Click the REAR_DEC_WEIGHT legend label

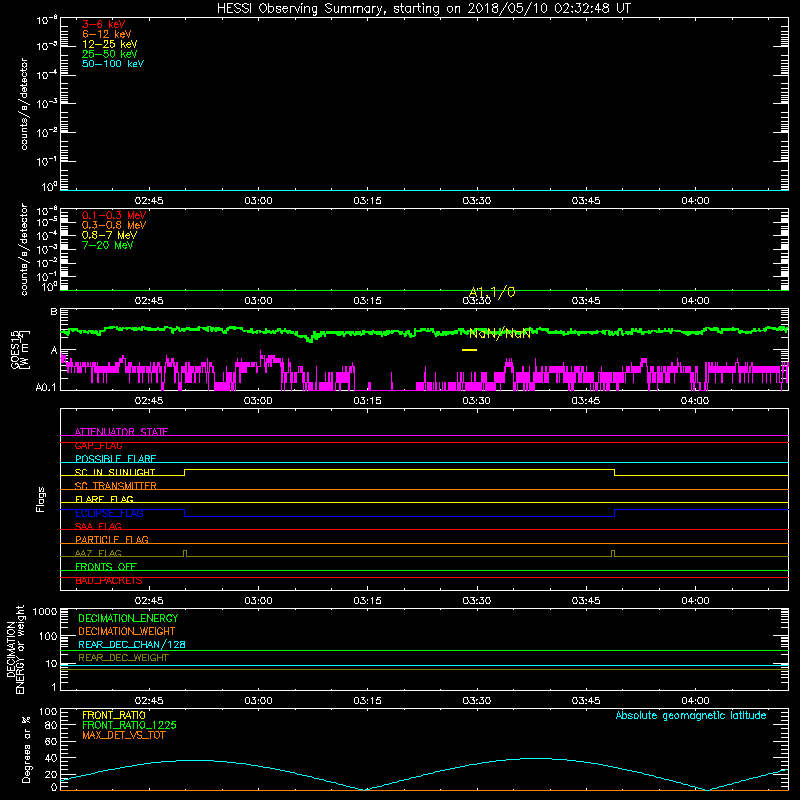tap(123, 658)
